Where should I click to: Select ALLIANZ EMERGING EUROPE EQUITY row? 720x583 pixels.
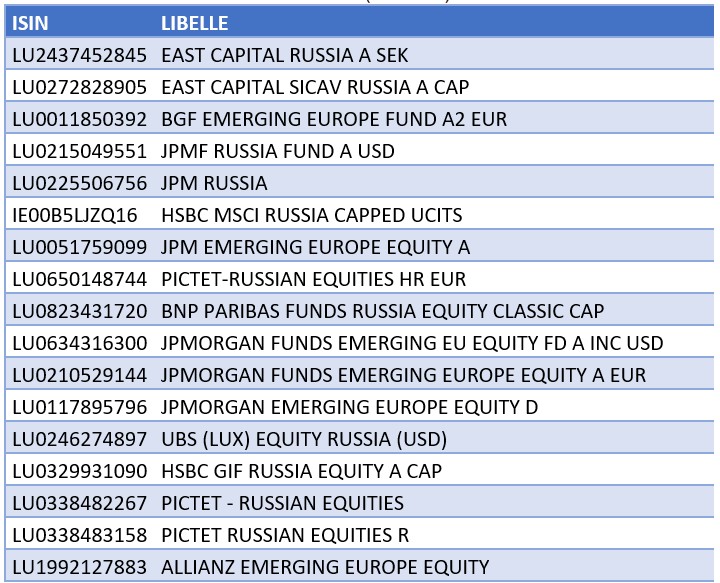(360, 567)
